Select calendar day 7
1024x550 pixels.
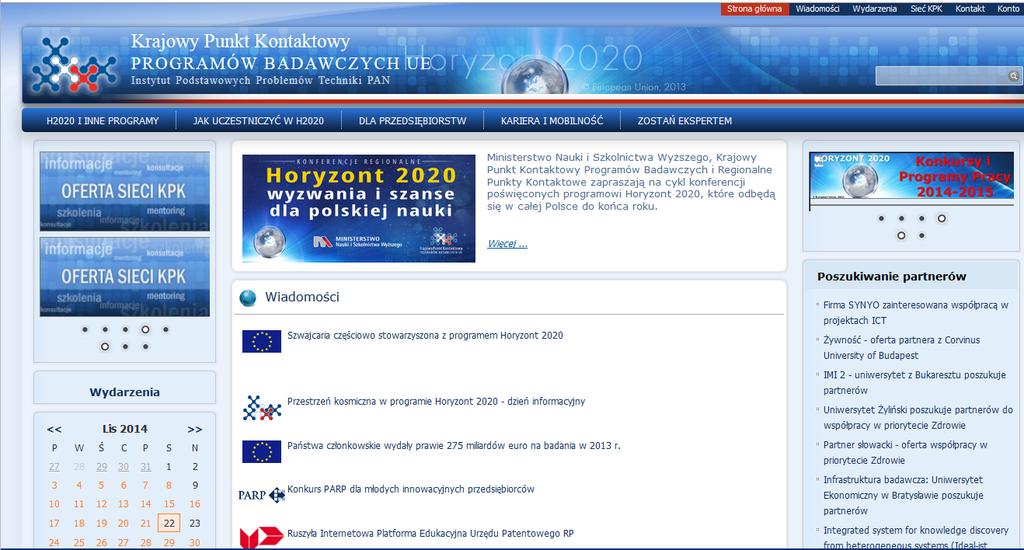click(145, 485)
